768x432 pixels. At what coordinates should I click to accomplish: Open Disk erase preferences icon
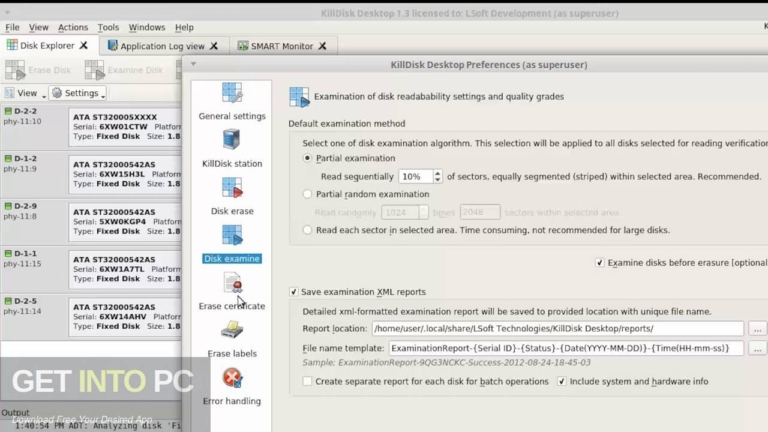[232, 188]
